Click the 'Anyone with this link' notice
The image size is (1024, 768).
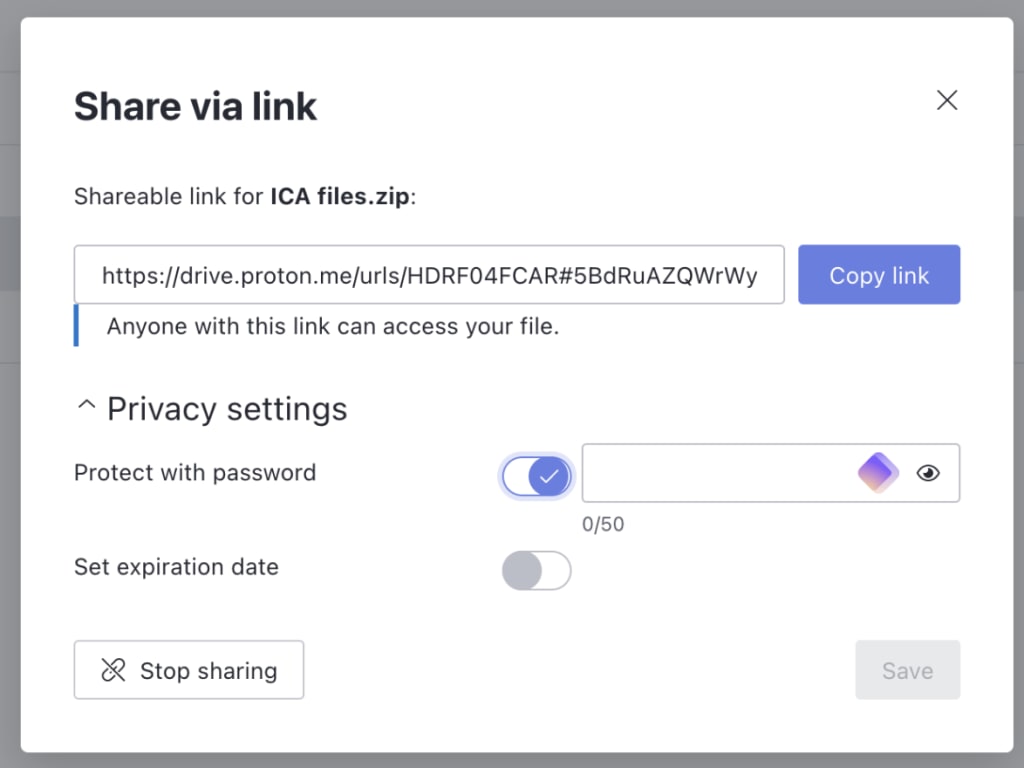332,326
